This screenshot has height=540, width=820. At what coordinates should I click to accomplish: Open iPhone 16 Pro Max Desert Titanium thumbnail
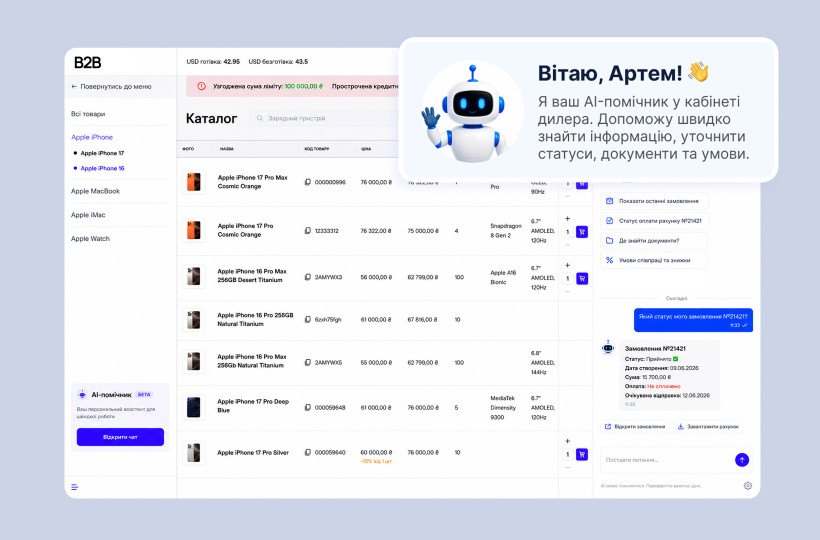pos(193,277)
